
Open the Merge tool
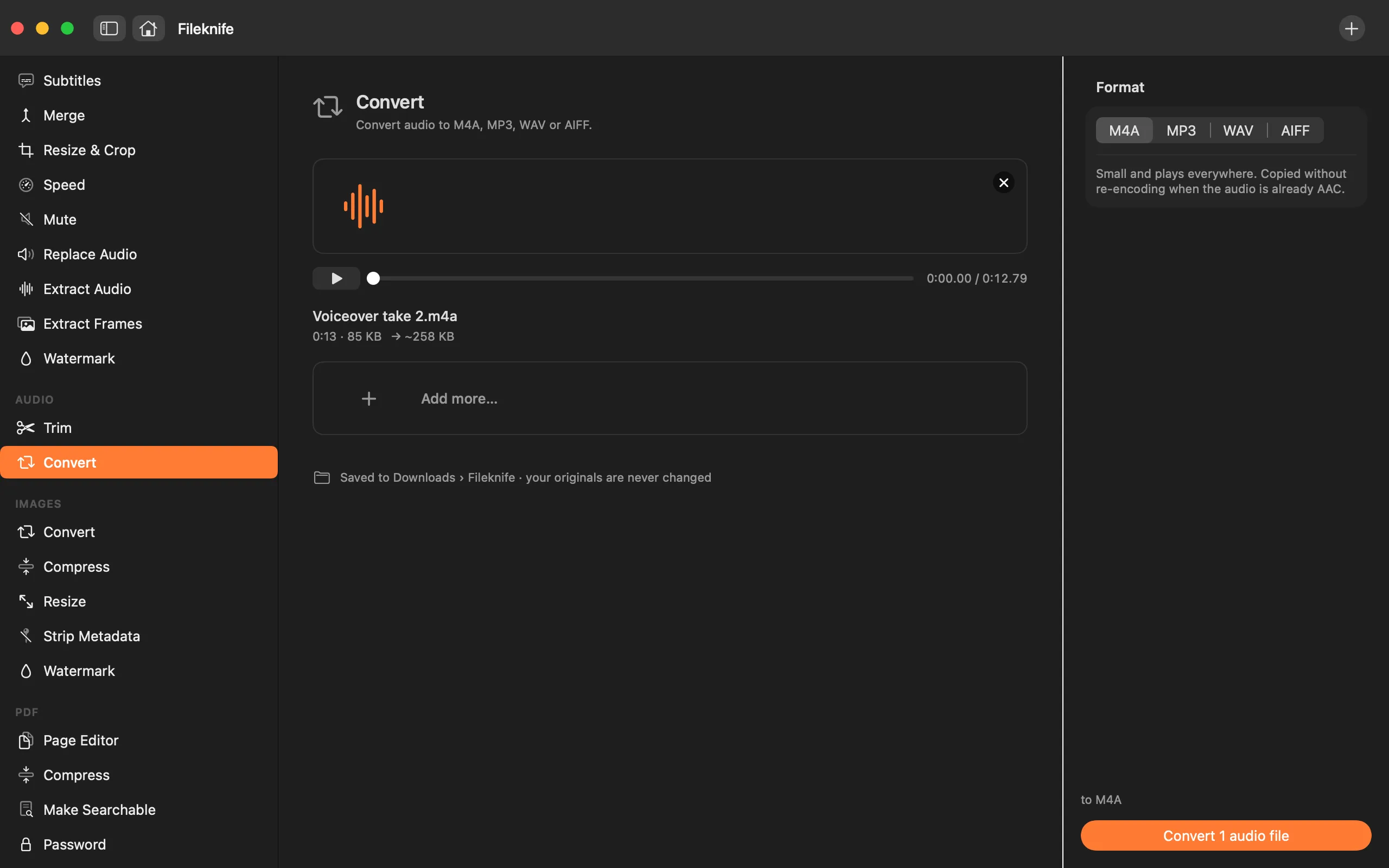[x=139, y=116]
